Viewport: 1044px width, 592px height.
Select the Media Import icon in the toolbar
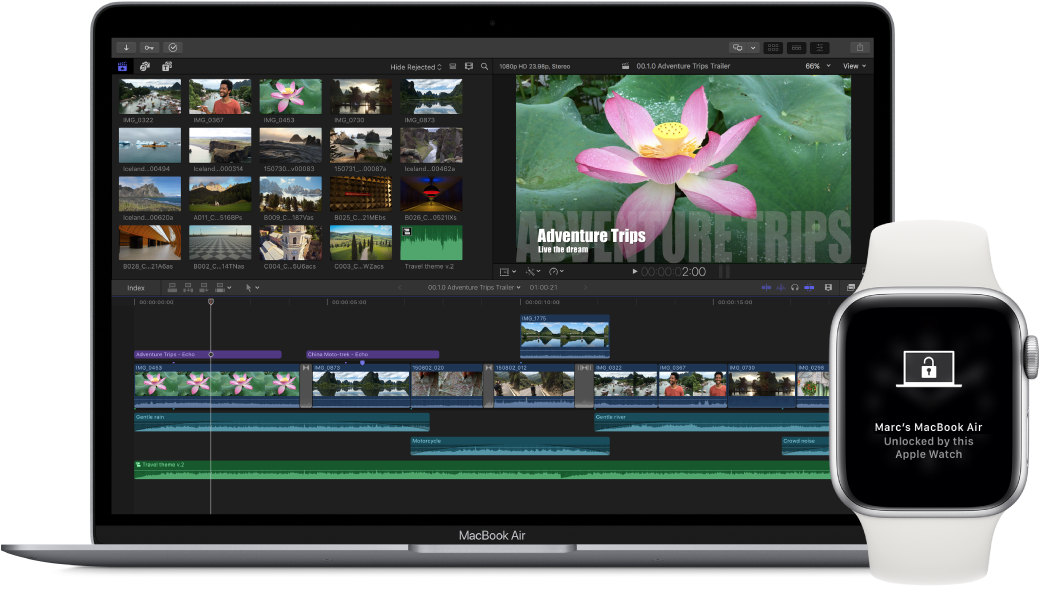[127, 47]
